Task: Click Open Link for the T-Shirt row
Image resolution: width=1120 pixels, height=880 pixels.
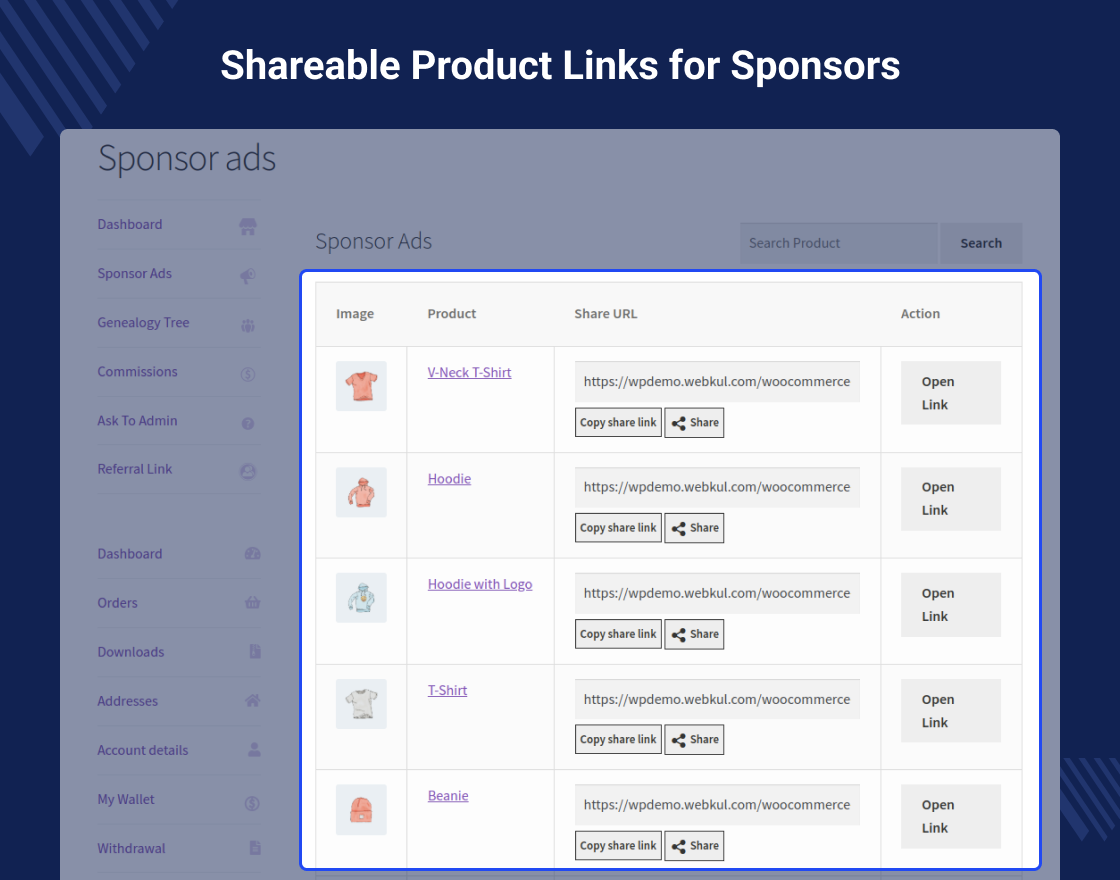Action: pyautogui.click(x=949, y=710)
